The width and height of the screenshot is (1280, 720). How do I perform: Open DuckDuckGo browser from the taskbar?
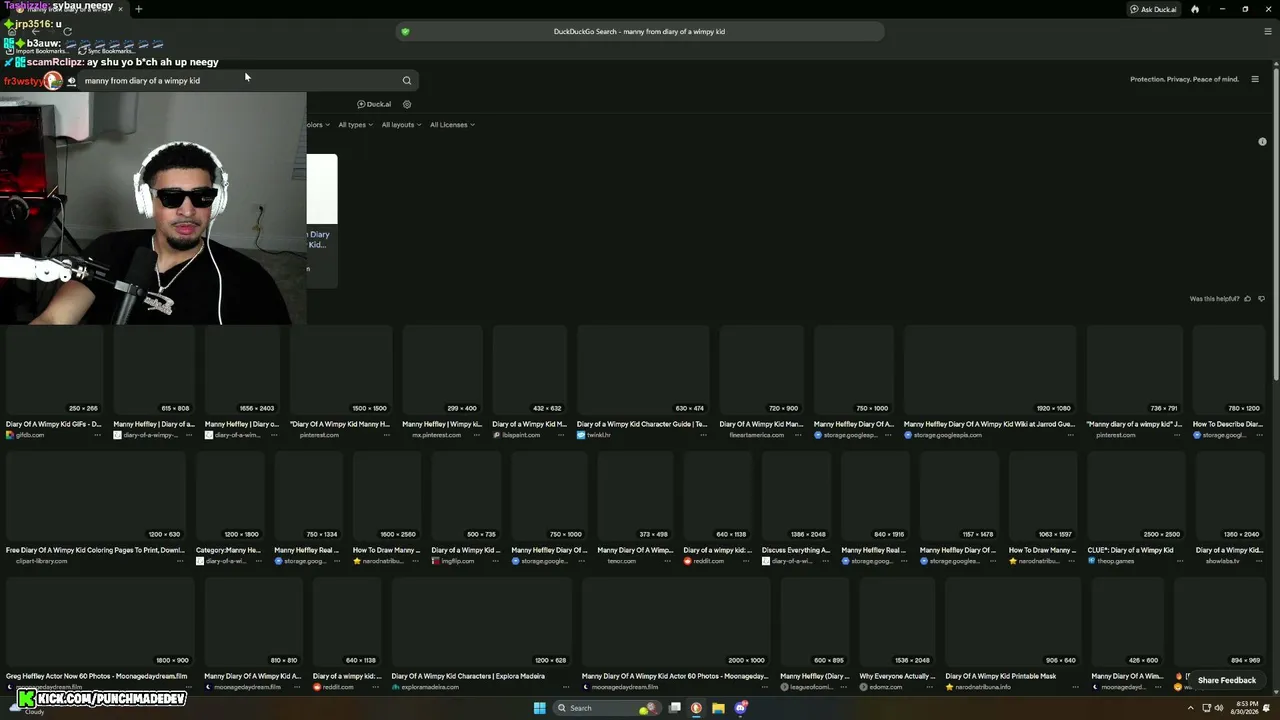pos(696,708)
